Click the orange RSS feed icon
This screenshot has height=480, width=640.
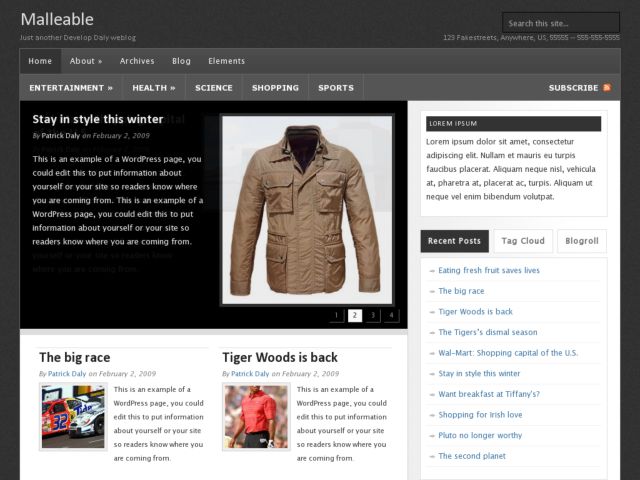[x=607, y=87]
